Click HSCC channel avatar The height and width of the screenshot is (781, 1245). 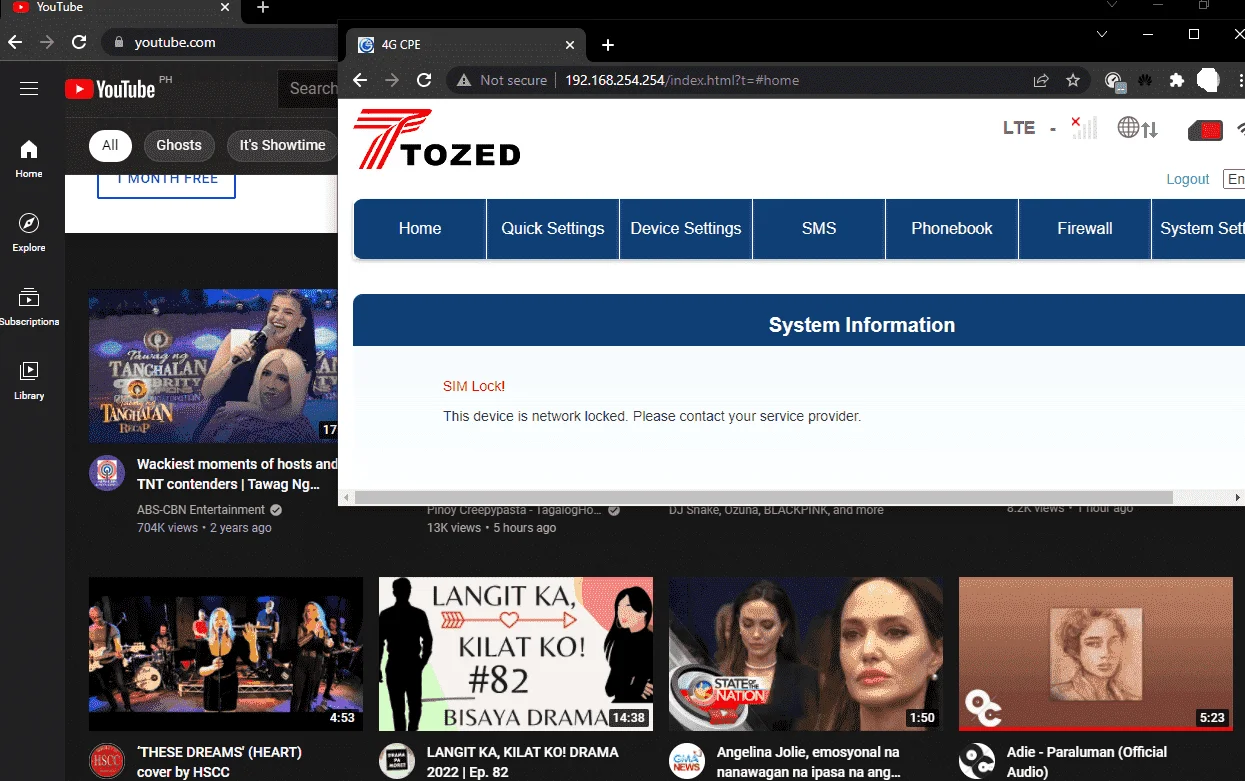(x=107, y=761)
